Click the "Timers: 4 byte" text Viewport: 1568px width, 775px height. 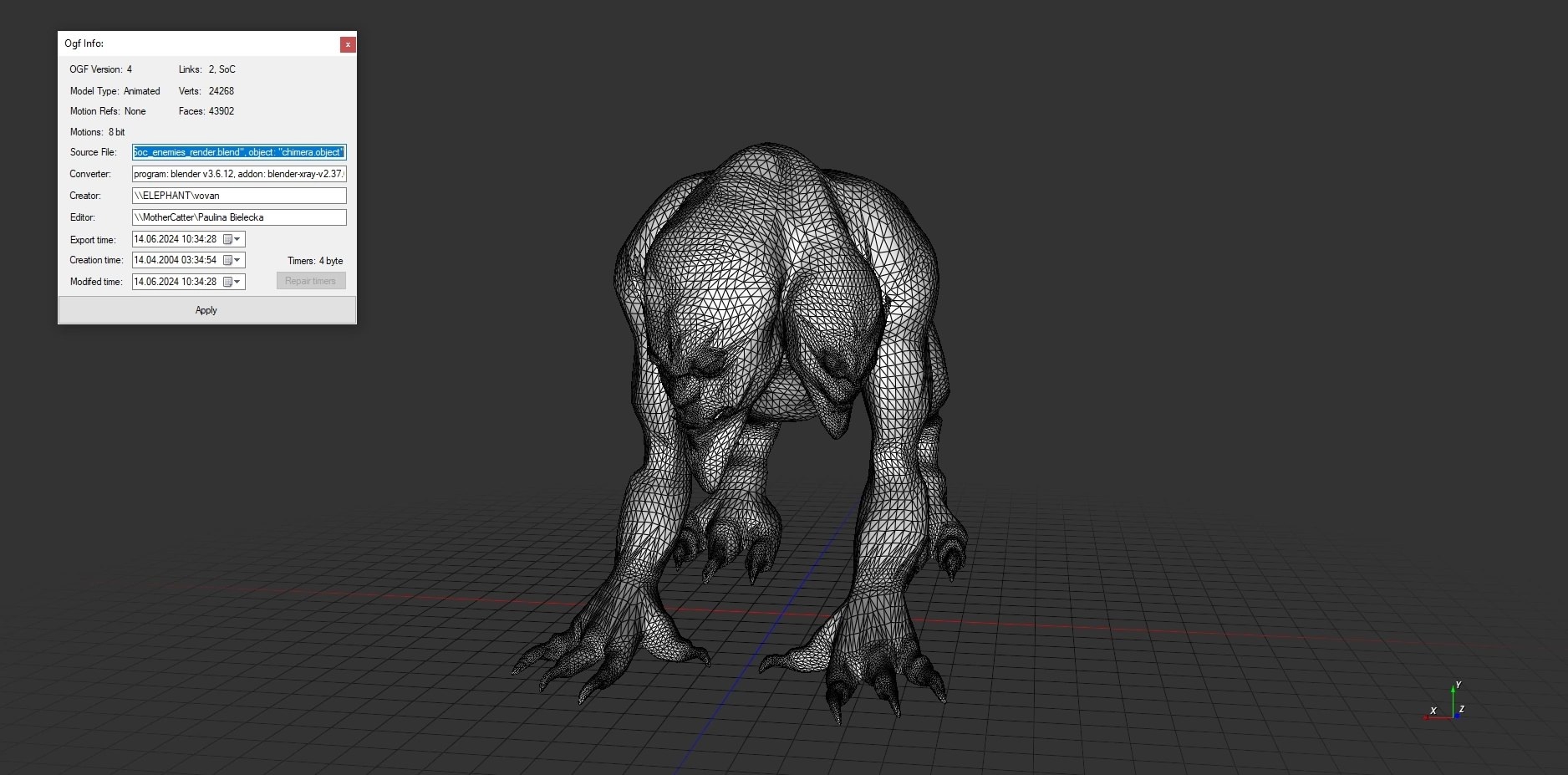point(315,261)
